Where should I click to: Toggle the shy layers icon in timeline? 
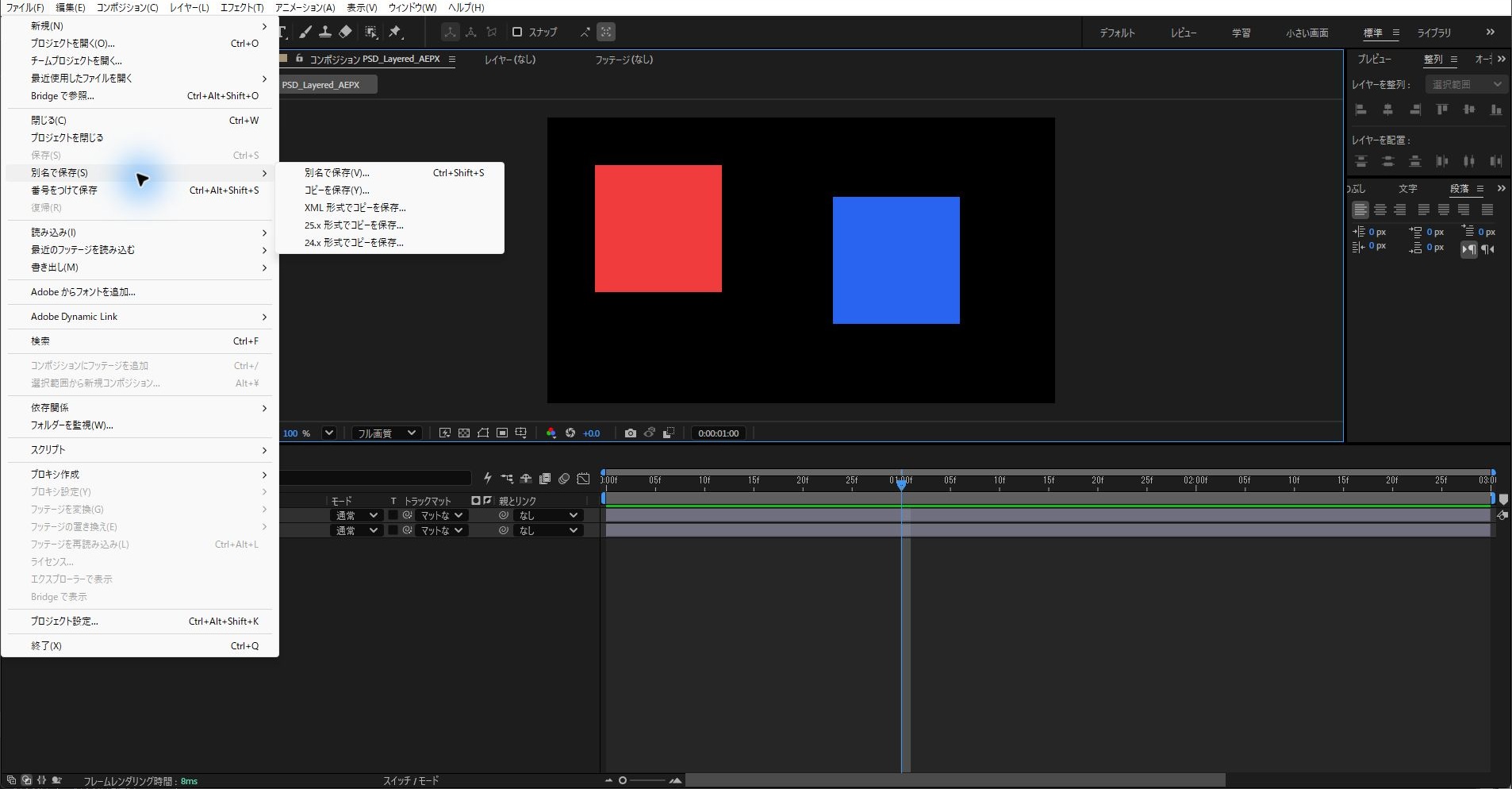point(526,479)
